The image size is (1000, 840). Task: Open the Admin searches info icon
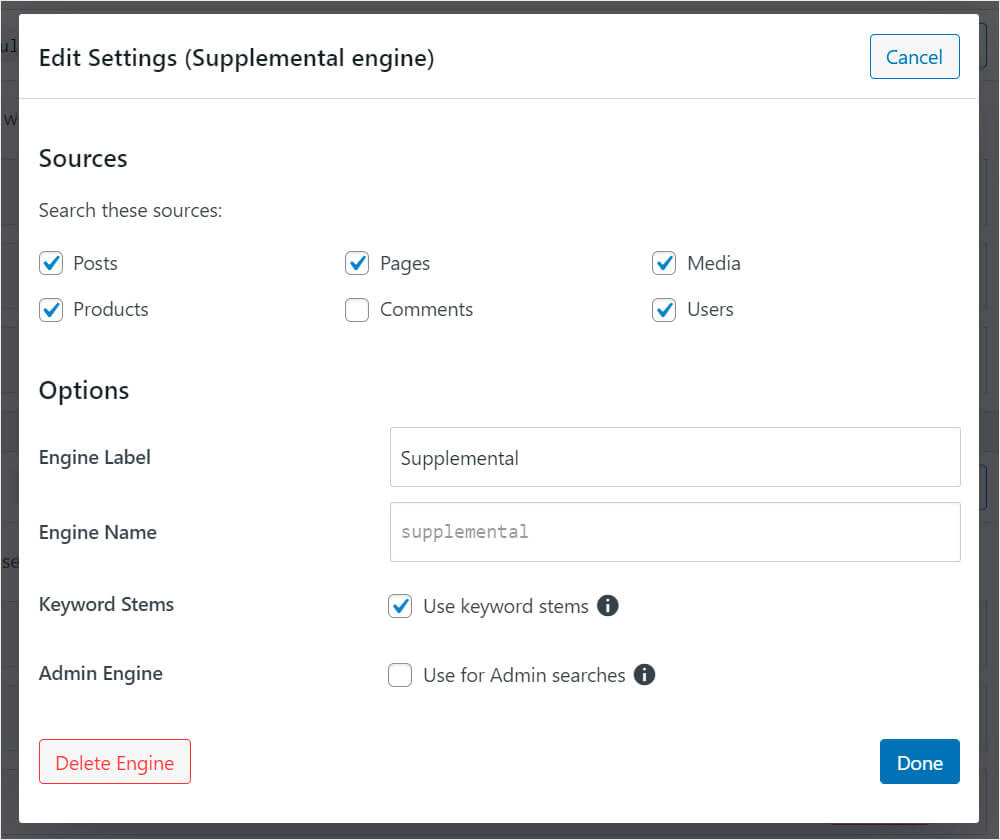644,674
